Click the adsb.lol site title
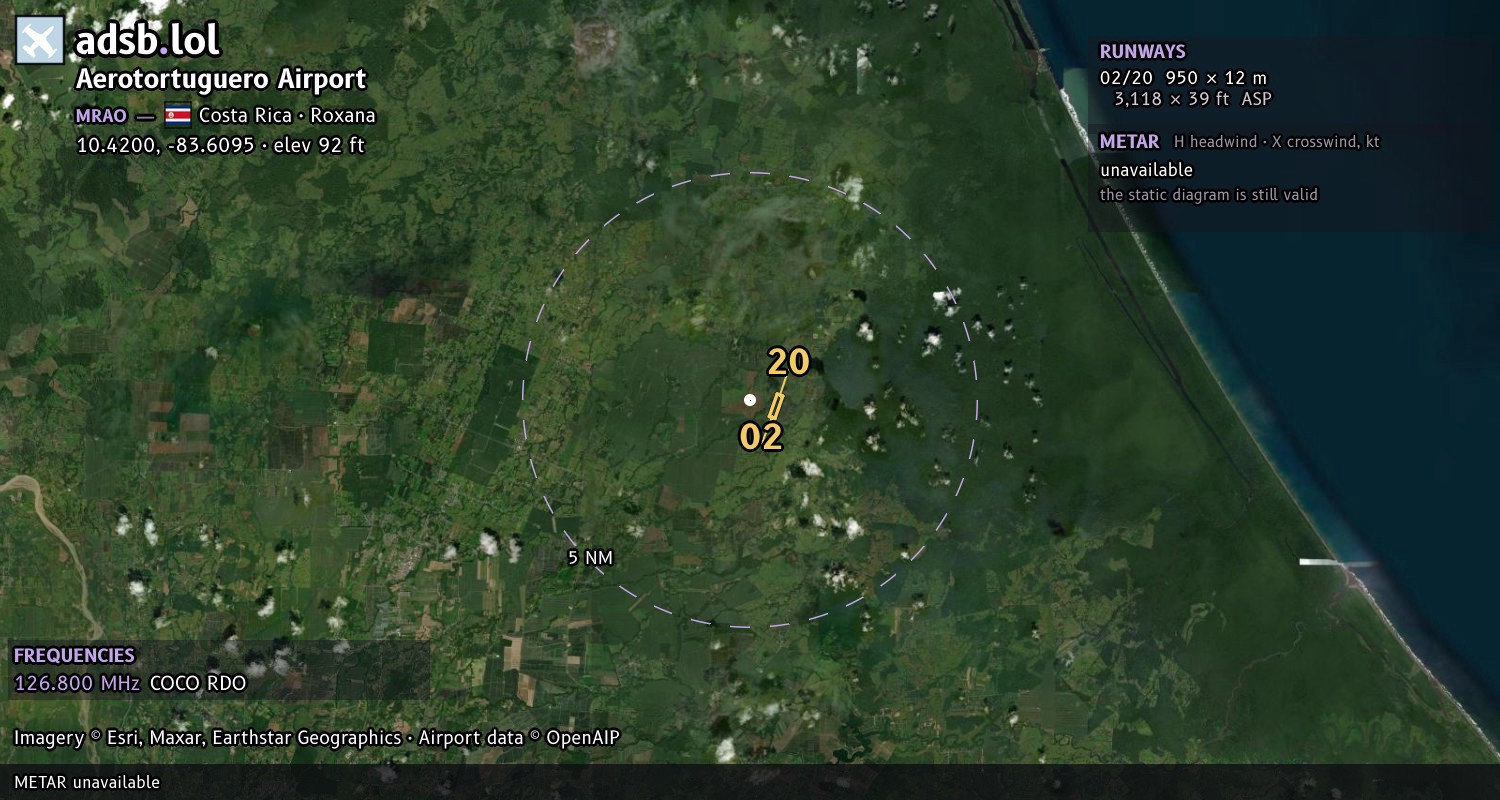The height and width of the screenshot is (800, 1500). tap(148, 41)
